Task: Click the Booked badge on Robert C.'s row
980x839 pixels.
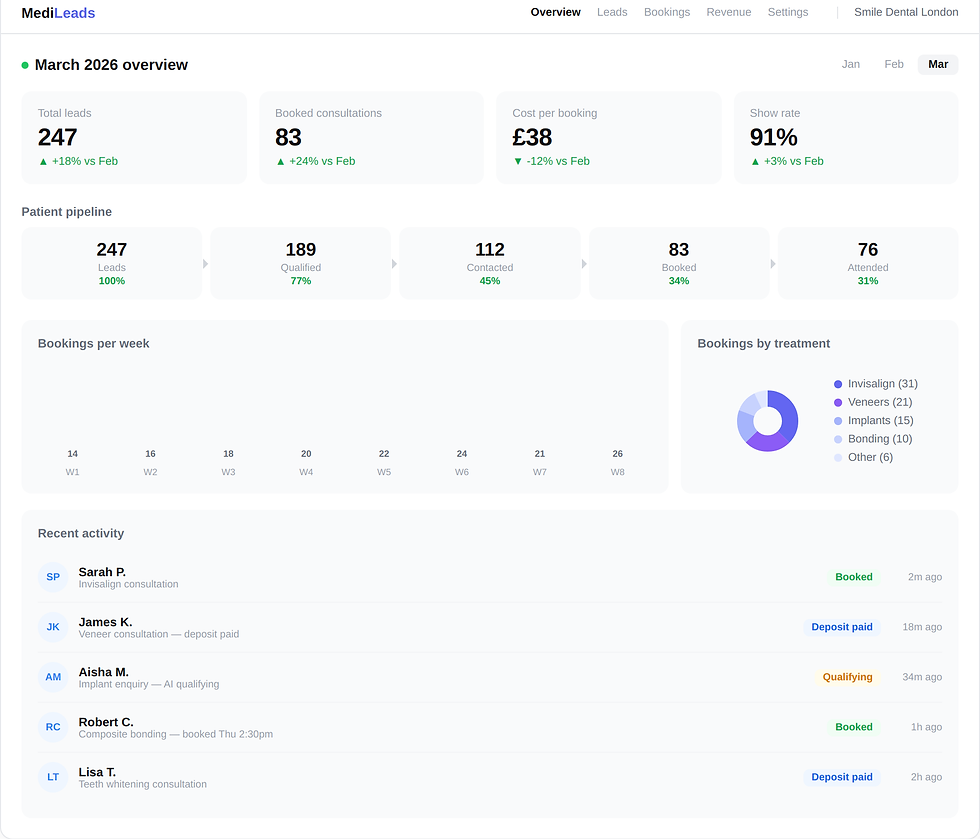Action: click(854, 727)
